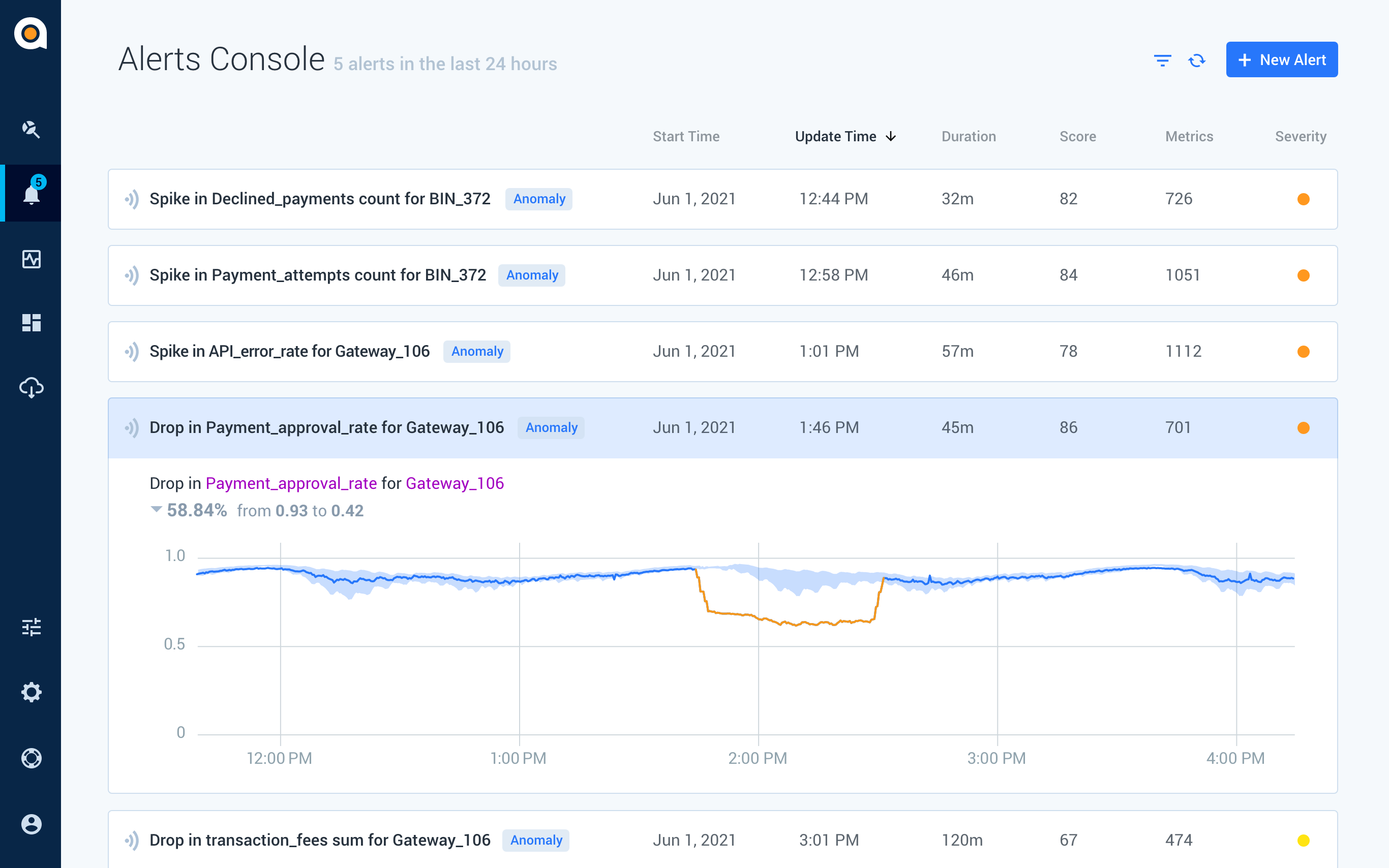Click the Gateway_106 purple link
Image resolution: width=1389 pixels, height=868 pixels.
[x=455, y=483]
